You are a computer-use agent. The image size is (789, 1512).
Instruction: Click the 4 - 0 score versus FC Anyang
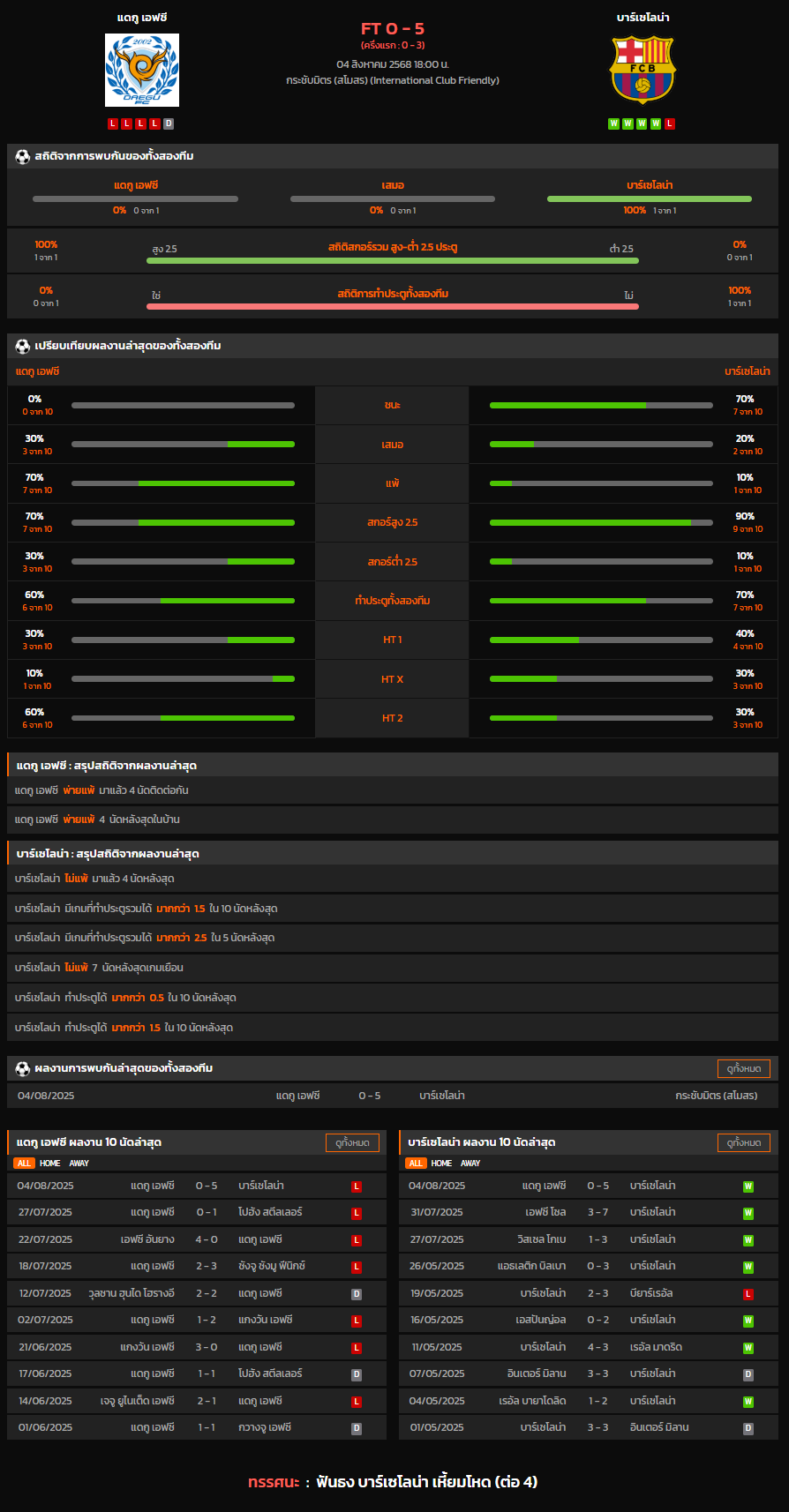point(207,1239)
